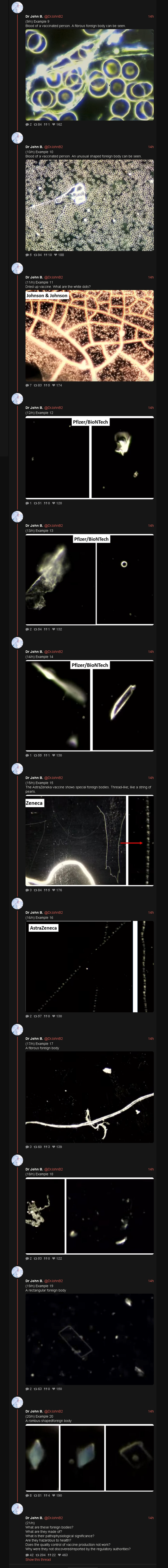This screenshot has height=1568, width=168.
Task: Open the fibrous foreign body image, Example 17
Action: point(90,1097)
